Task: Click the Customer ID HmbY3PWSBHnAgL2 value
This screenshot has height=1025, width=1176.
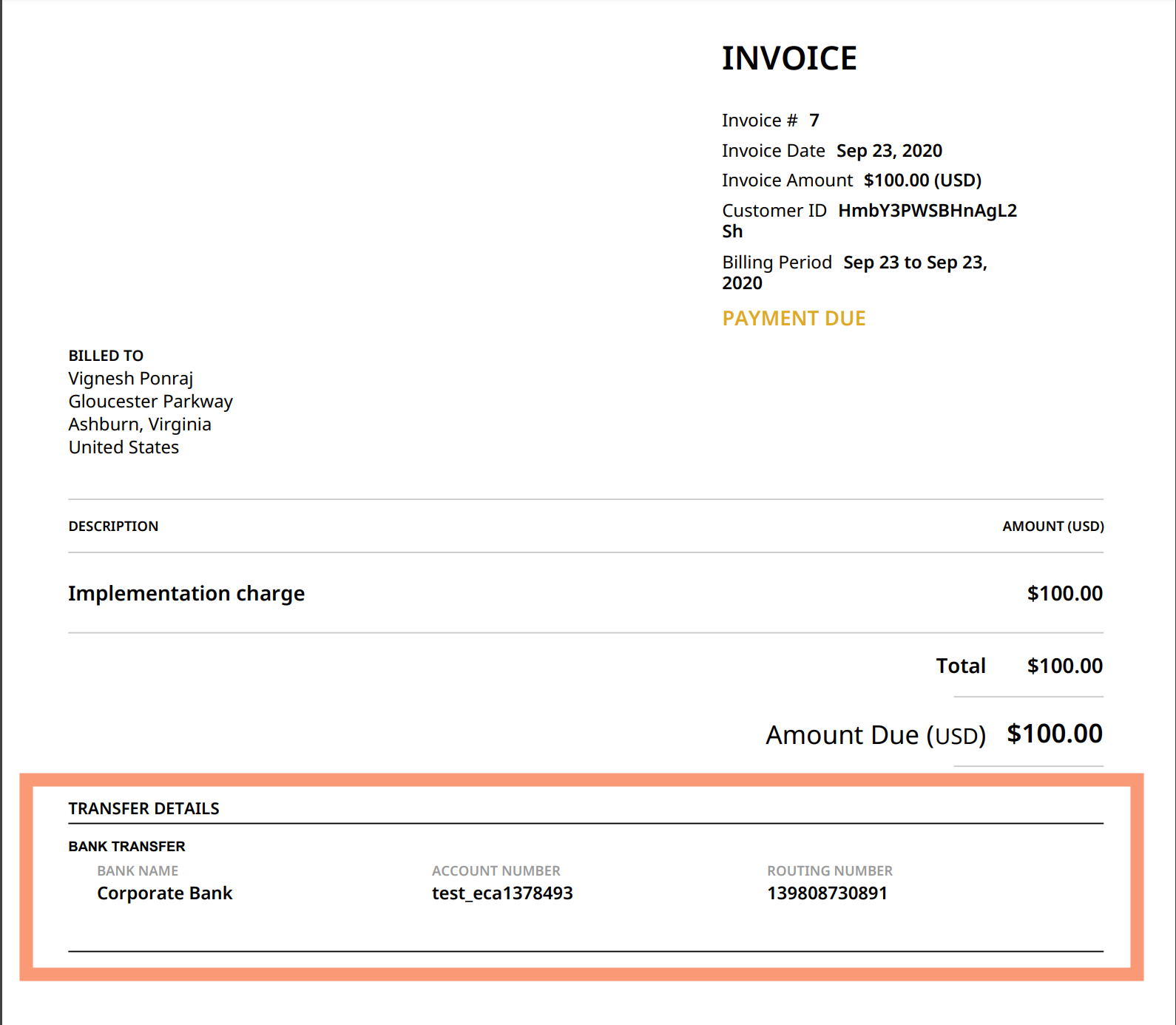Action: [x=927, y=211]
